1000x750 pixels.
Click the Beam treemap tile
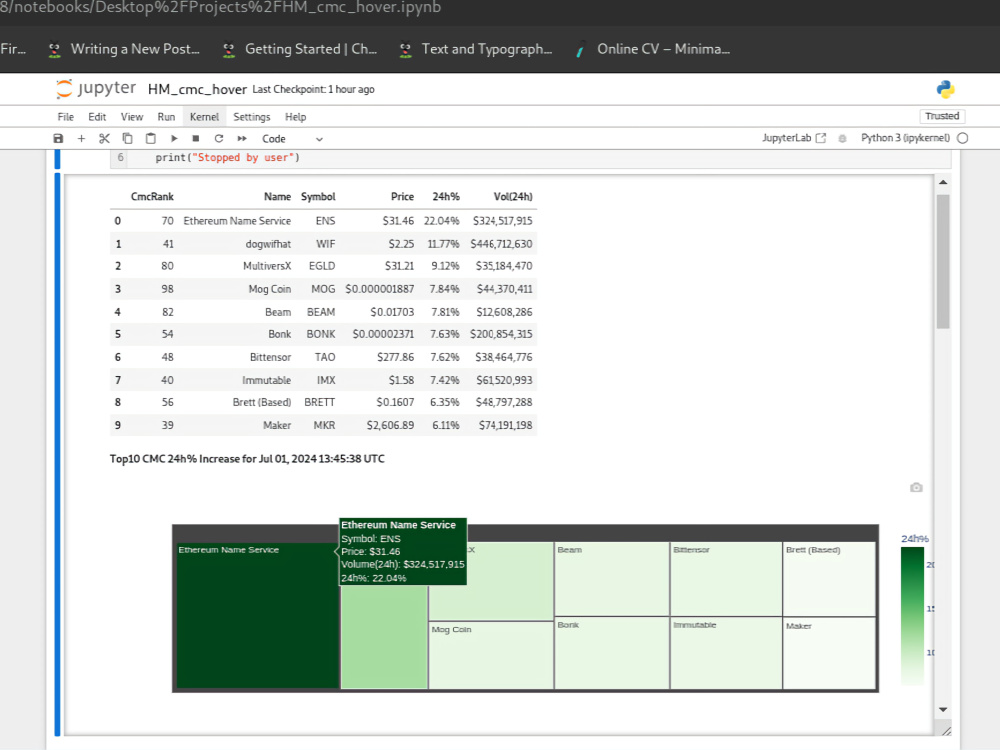click(612, 579)
